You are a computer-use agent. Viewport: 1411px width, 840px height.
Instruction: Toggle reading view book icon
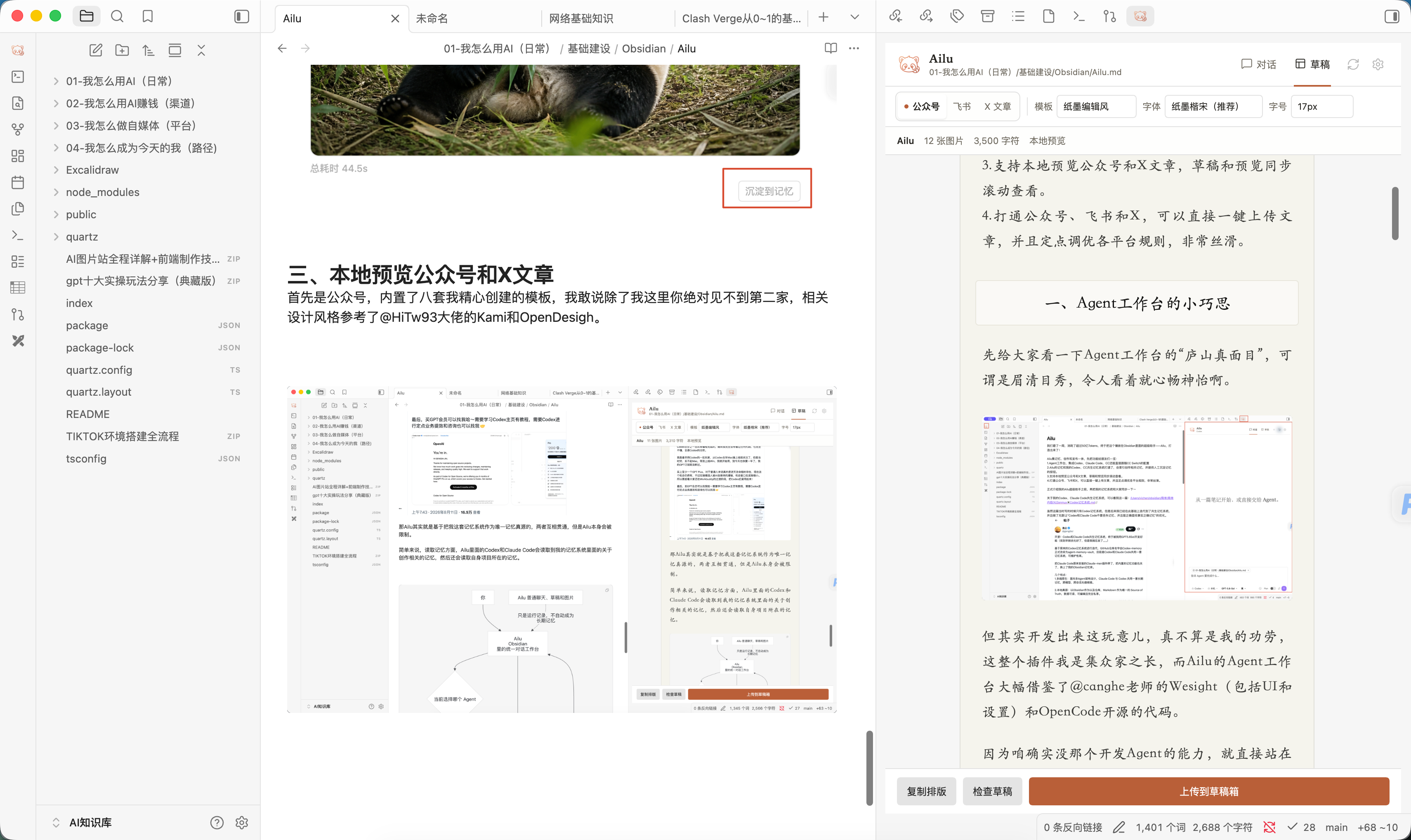[x=830, y=49]
